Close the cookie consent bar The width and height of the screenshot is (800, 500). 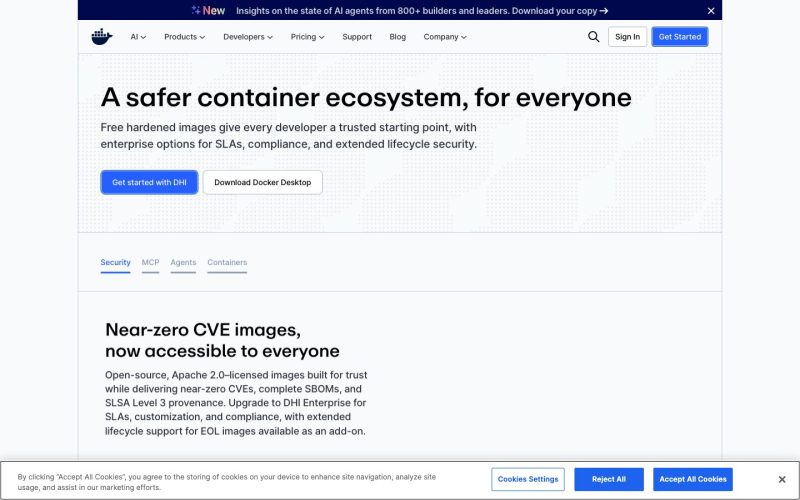782,480
